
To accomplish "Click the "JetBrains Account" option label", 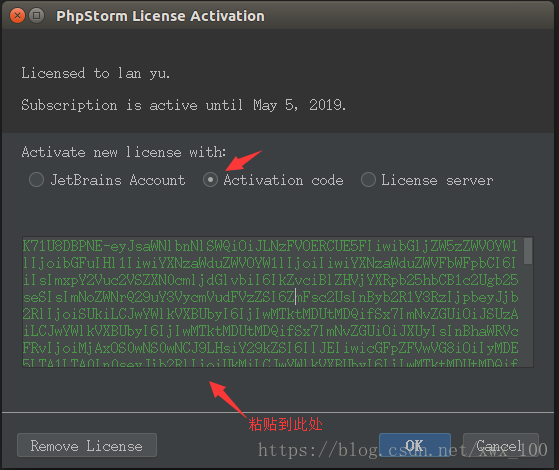I will tap(118, 180).
